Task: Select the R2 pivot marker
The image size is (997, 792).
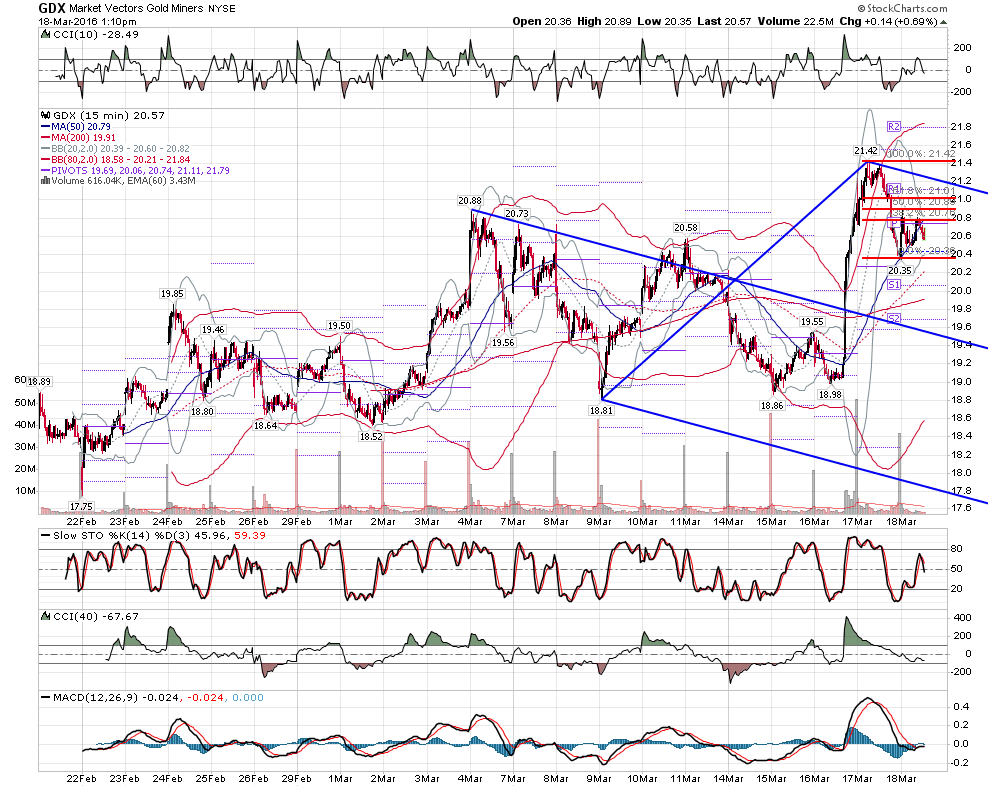Action: click(x=894, y=126)
